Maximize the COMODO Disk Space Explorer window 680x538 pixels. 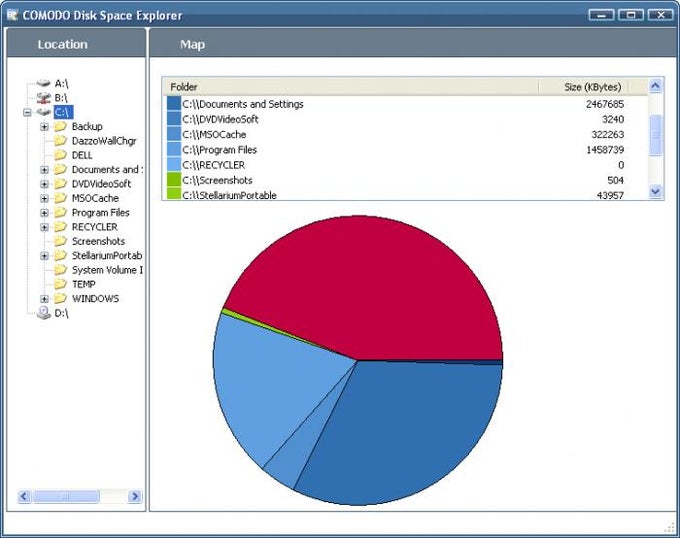[x=631, y=15]
